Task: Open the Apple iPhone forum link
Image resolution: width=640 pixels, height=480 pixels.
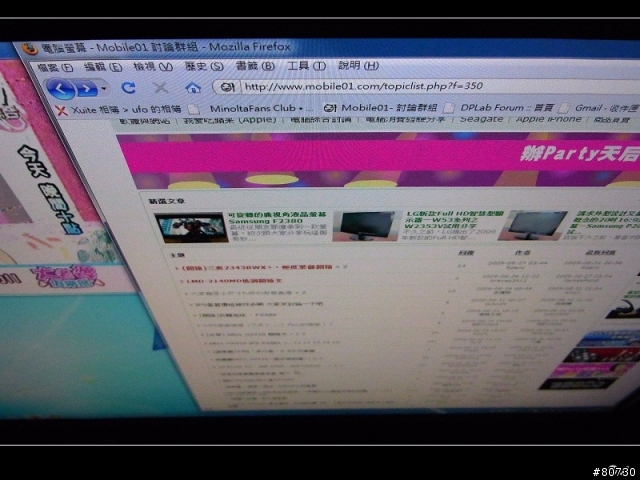Action: 548,119
